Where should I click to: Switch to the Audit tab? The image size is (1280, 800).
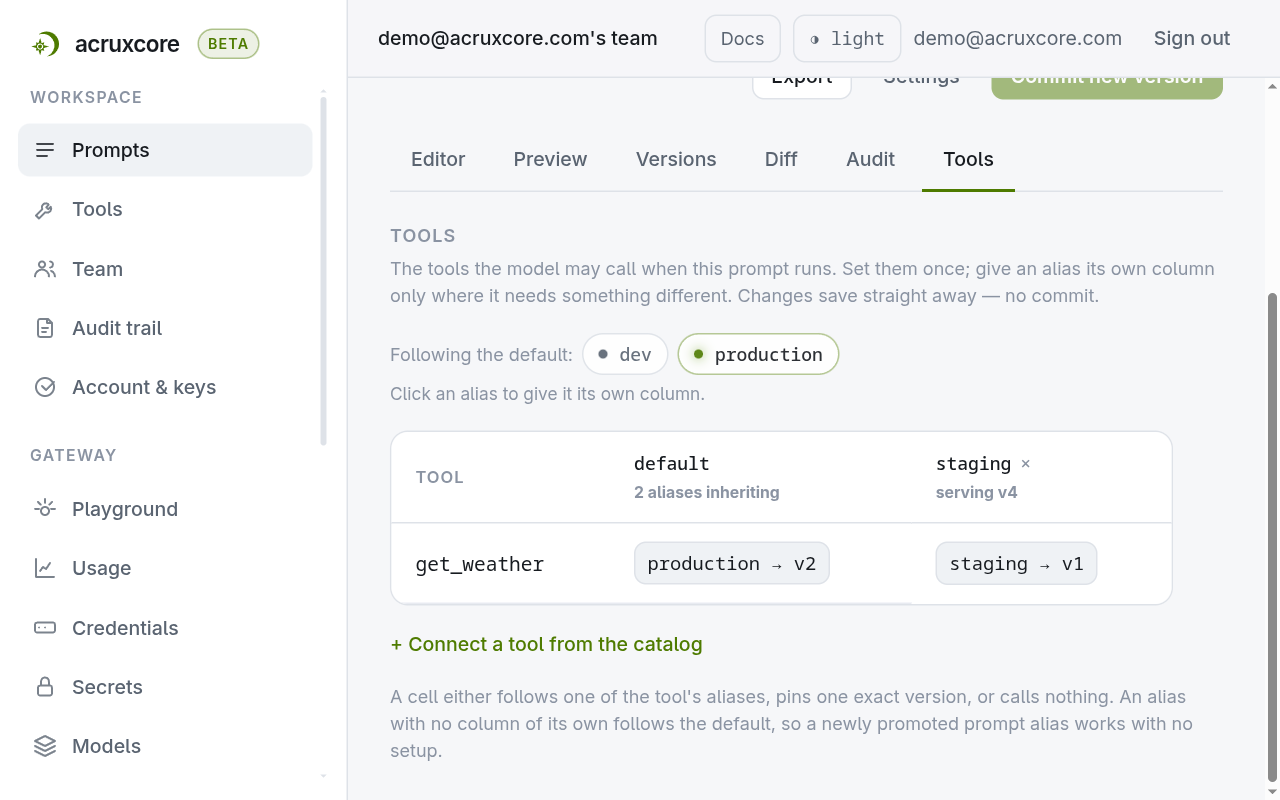click(x=870, y=159)
